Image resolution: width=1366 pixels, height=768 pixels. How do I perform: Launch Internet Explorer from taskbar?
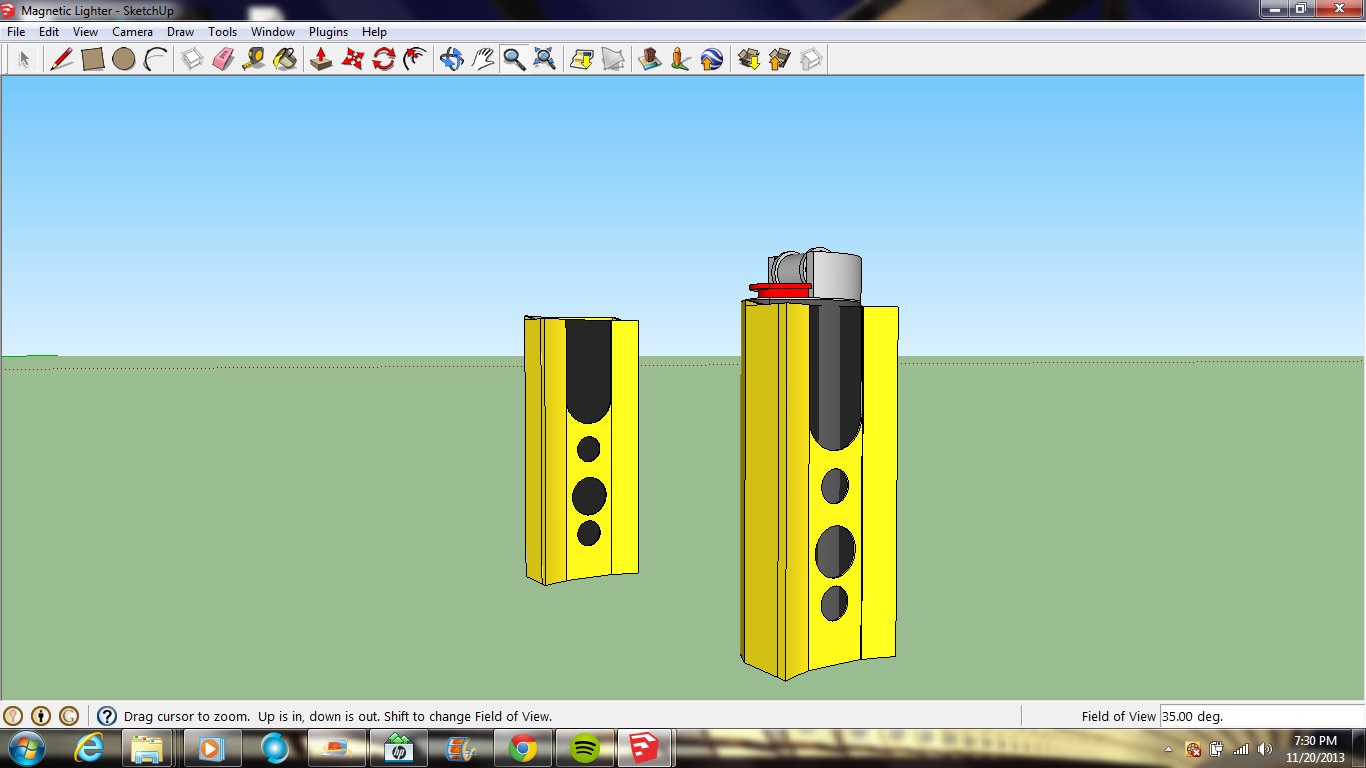pos(89,748)
